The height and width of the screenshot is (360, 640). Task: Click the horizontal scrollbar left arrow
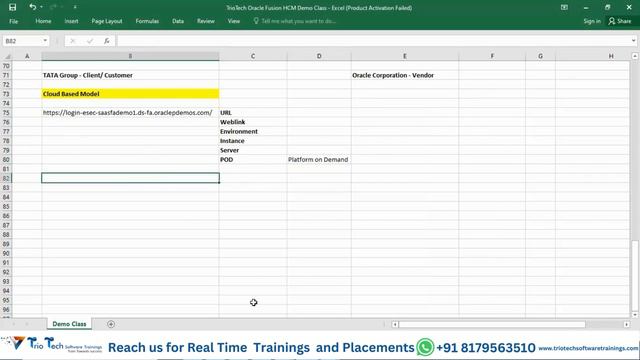pyautogui.click(x=395, y=324)
